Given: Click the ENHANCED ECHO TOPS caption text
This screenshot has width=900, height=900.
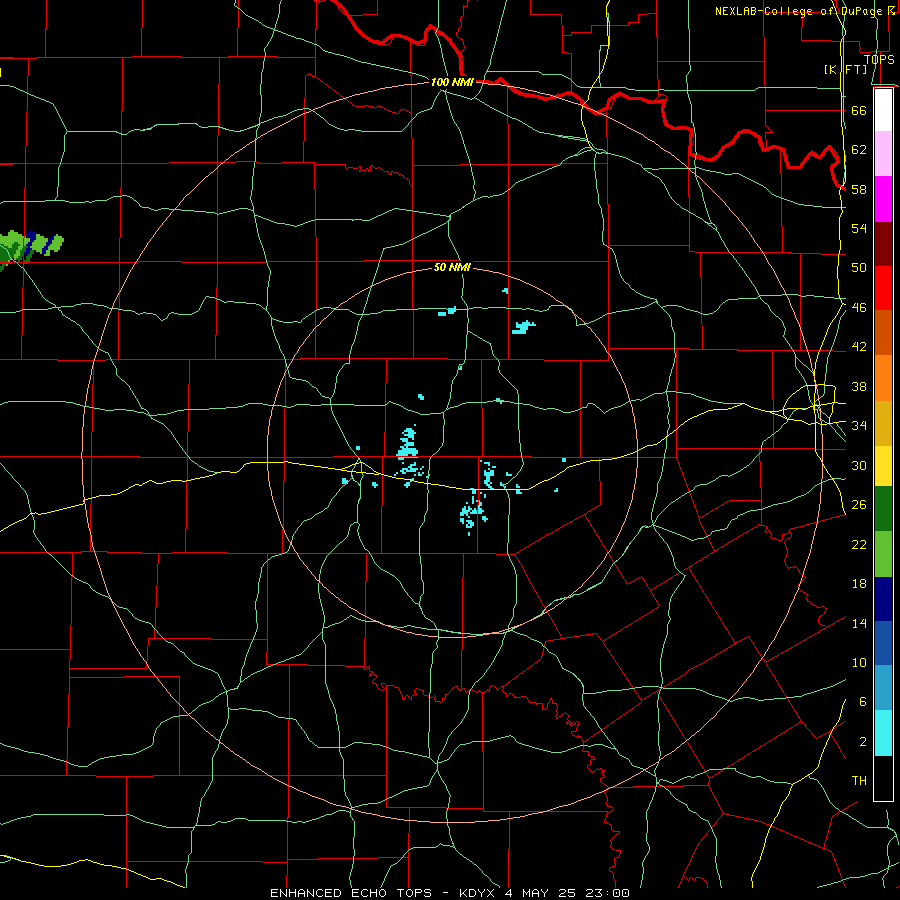Looking at the screenshot, I should click(x=350, y=893).
